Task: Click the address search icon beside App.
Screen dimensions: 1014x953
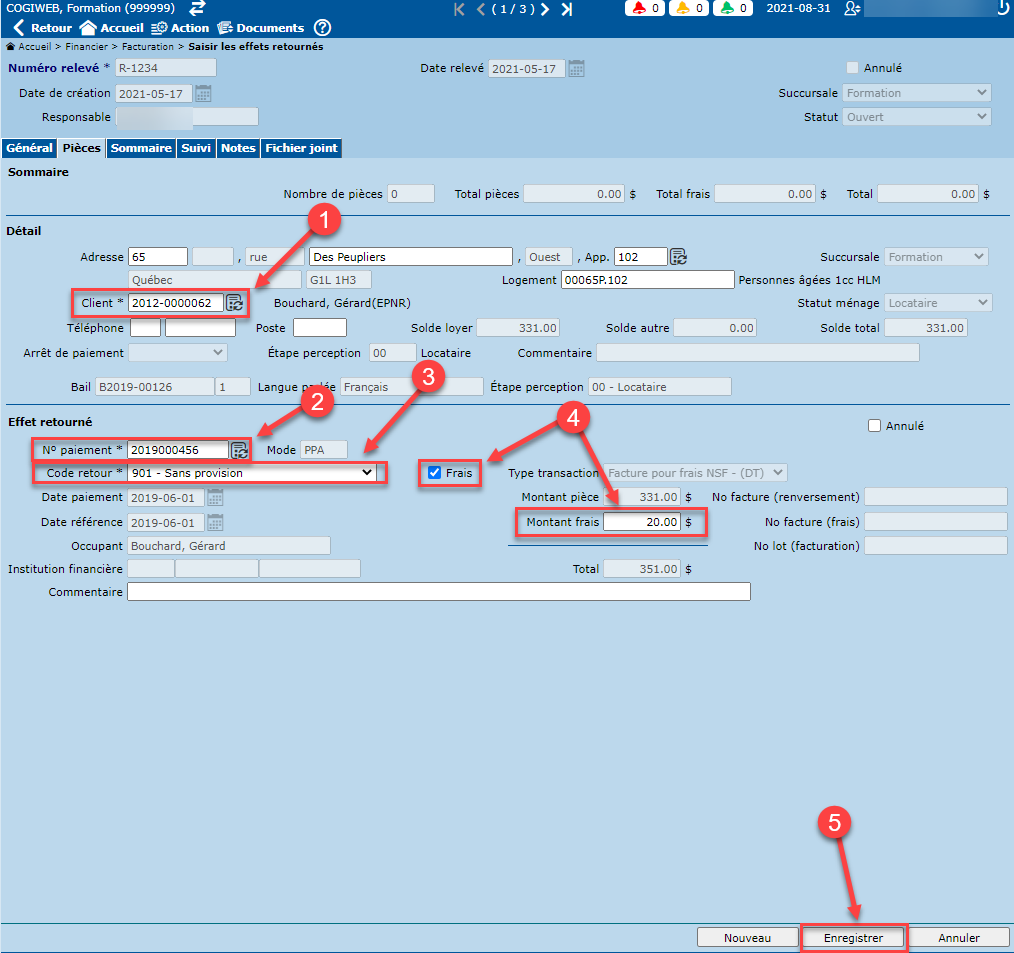Action: [x=678, y=257]
